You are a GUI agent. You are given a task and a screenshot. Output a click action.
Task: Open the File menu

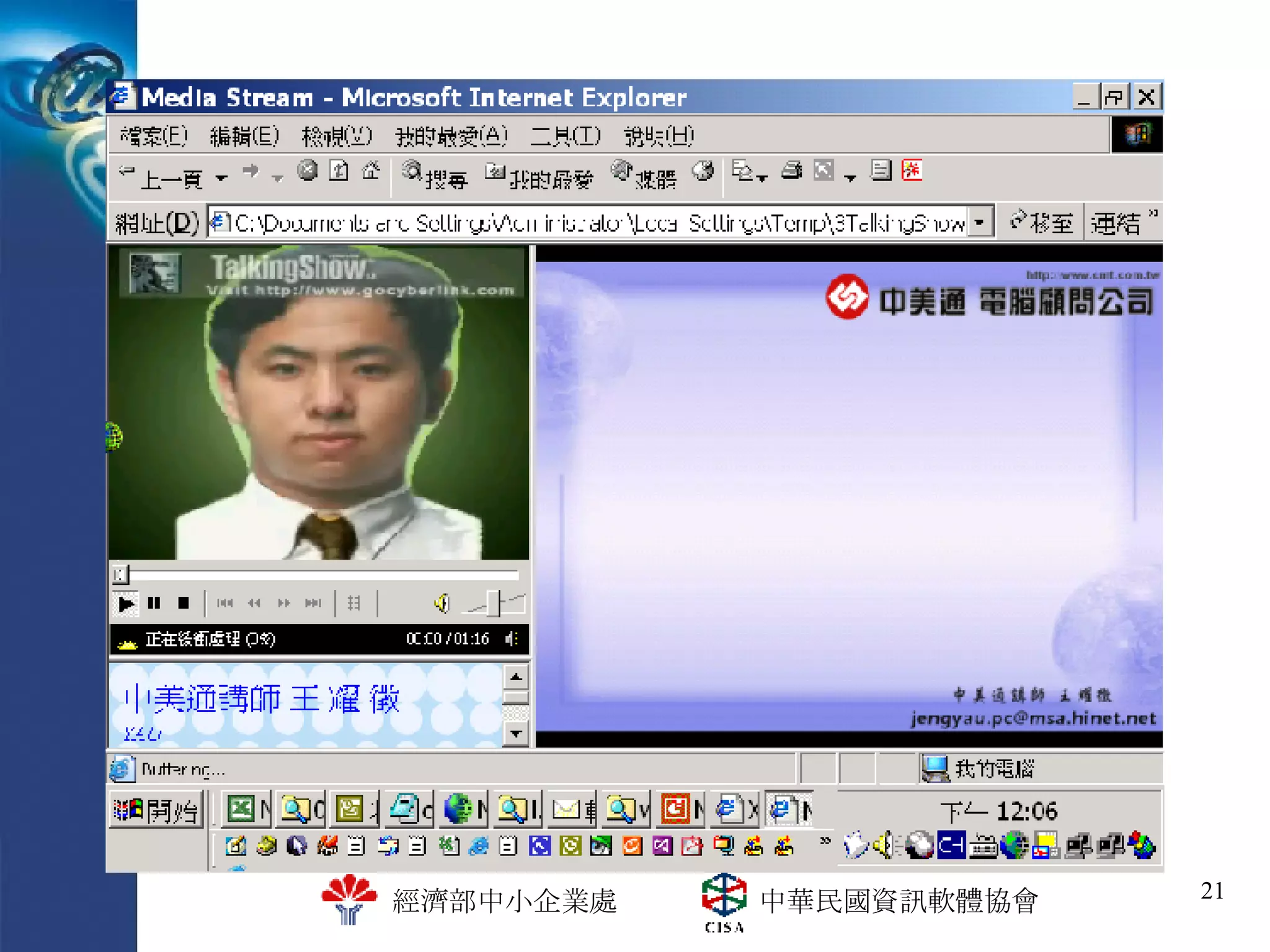click(153, 136)
